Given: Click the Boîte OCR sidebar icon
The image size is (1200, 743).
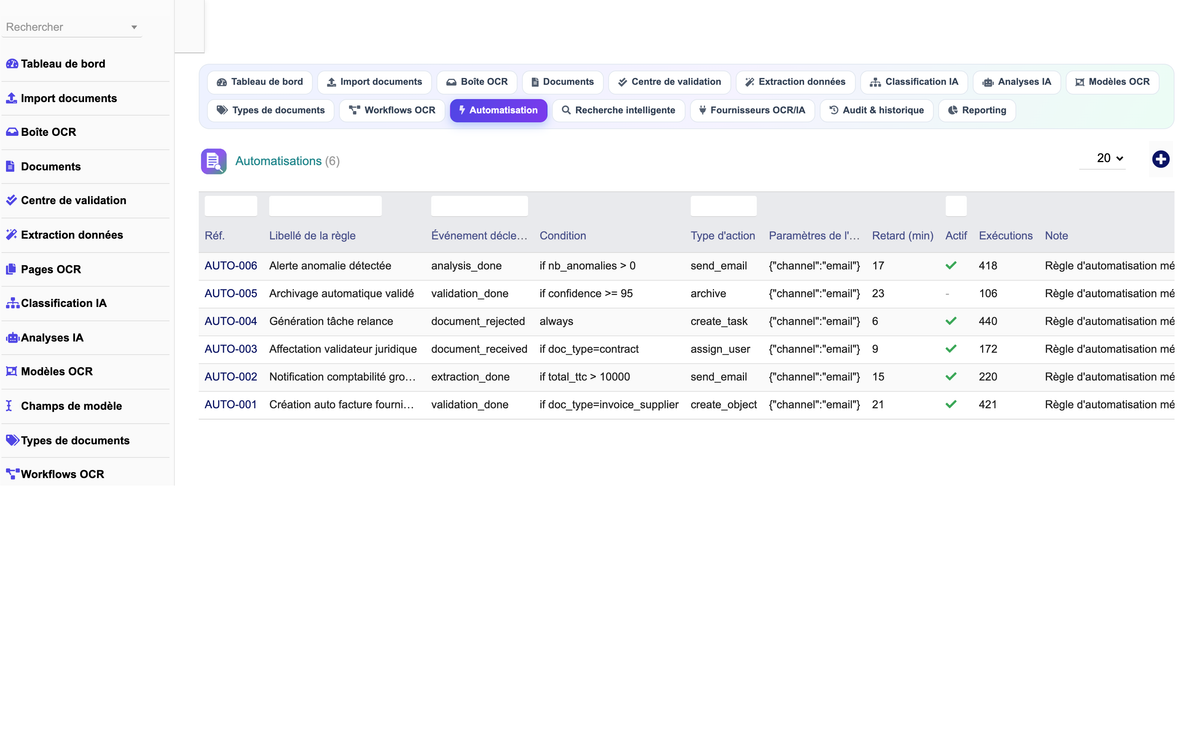Looking at the screenshot, I should point(12,132).
